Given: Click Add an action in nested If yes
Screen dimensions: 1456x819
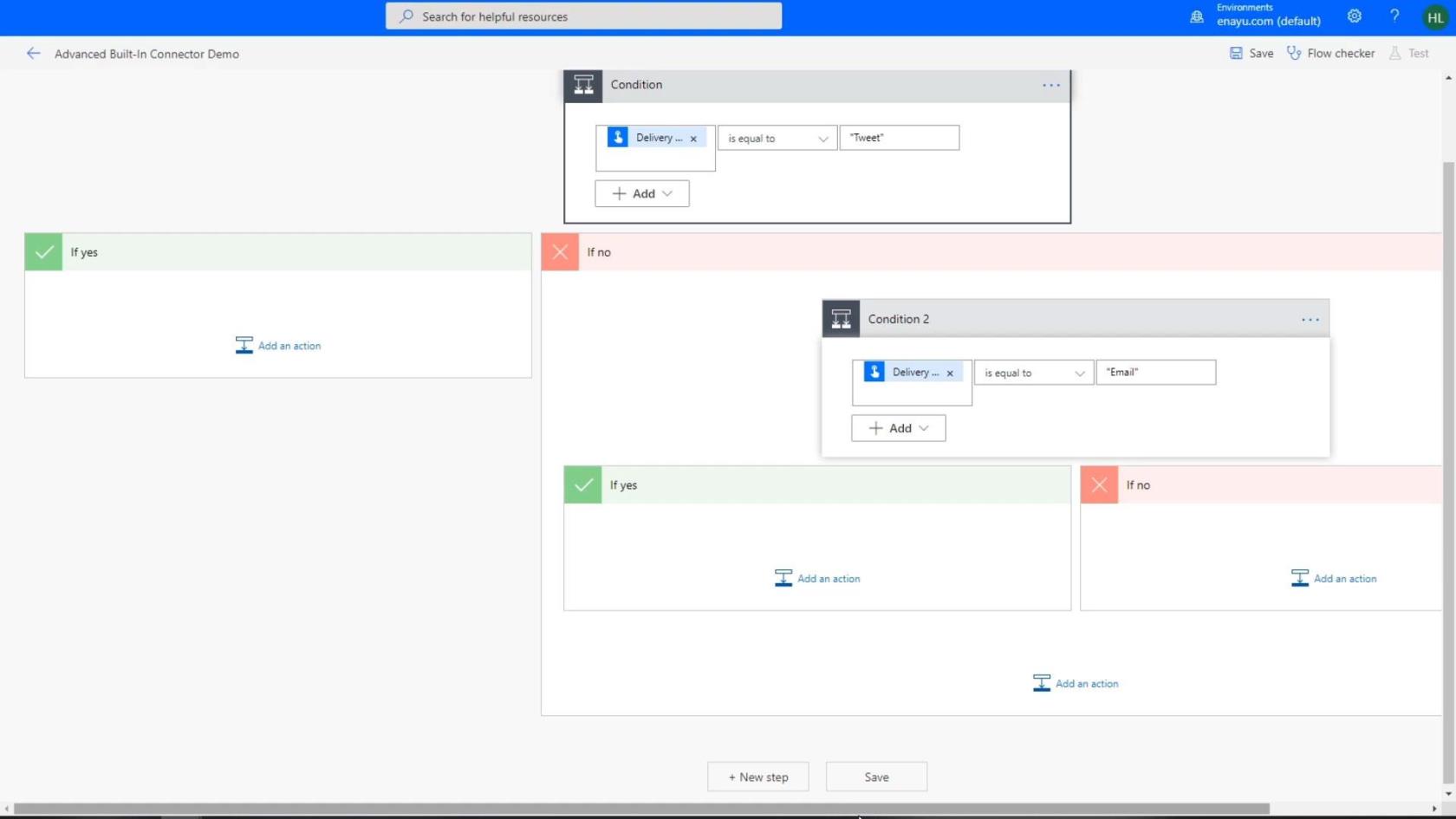Looking at the screenshot, I should [817, 578].
